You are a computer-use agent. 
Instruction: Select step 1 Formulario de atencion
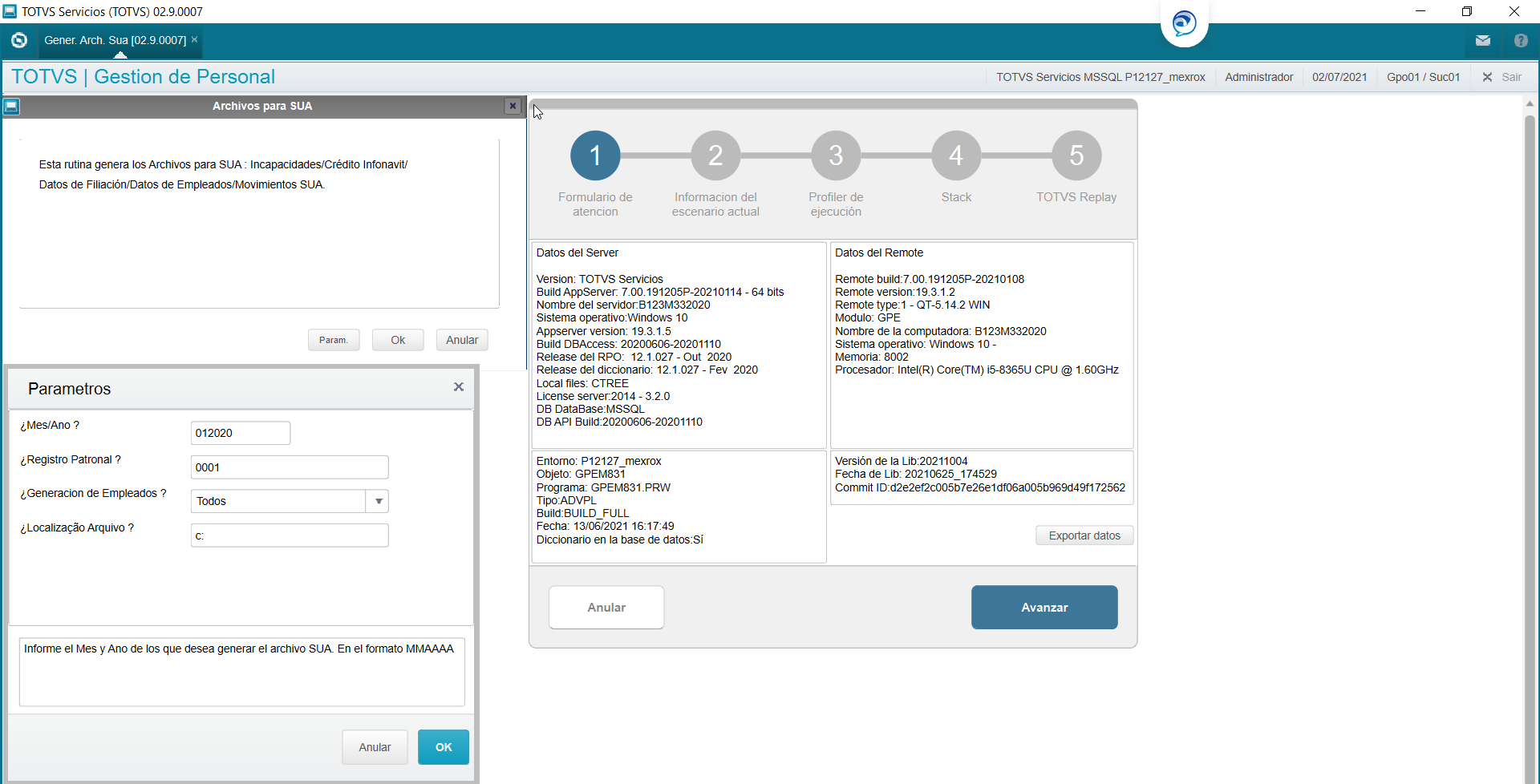pos(595,156)
